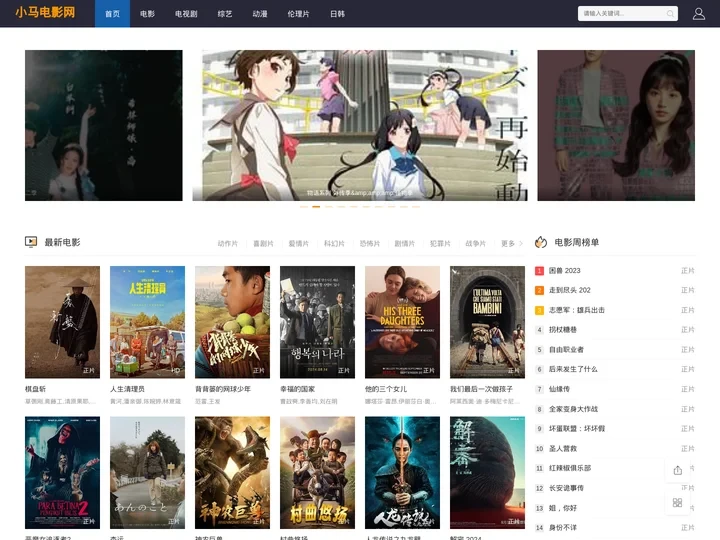
Task: Select the 首页 navigation tab
Action: point(112,14)
